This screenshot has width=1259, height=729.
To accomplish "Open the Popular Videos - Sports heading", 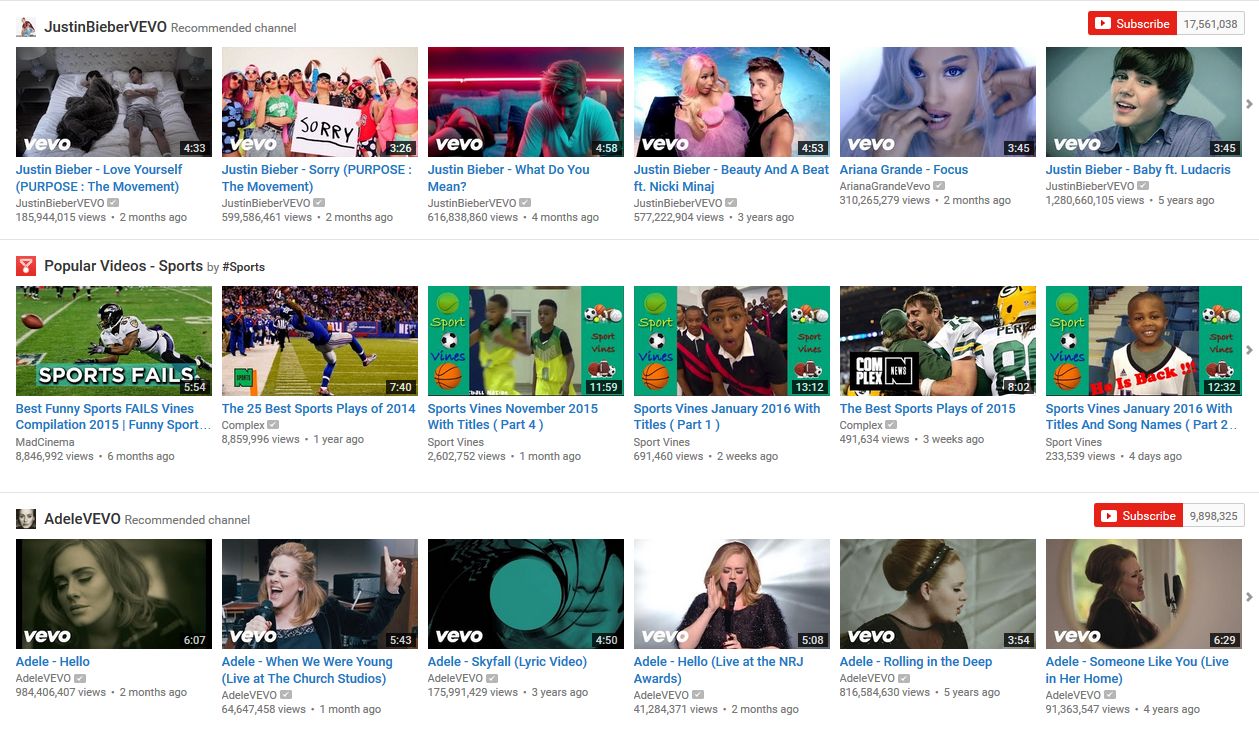I will [123, 266].
